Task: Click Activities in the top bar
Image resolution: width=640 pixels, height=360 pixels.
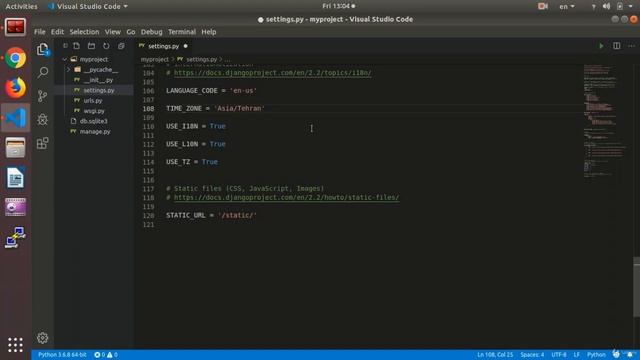Action: 21,7
